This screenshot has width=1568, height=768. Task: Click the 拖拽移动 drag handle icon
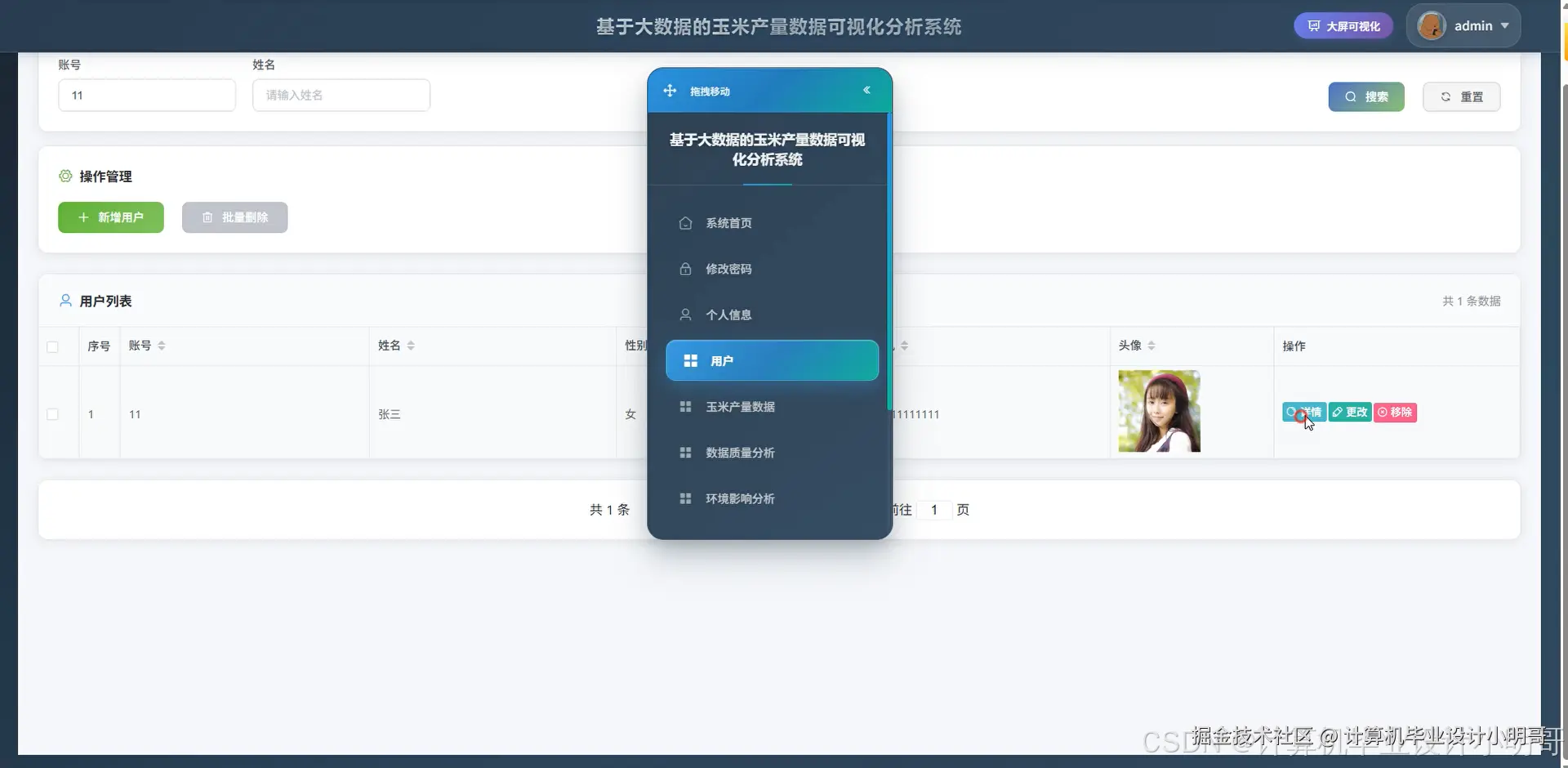coord(670,91)
